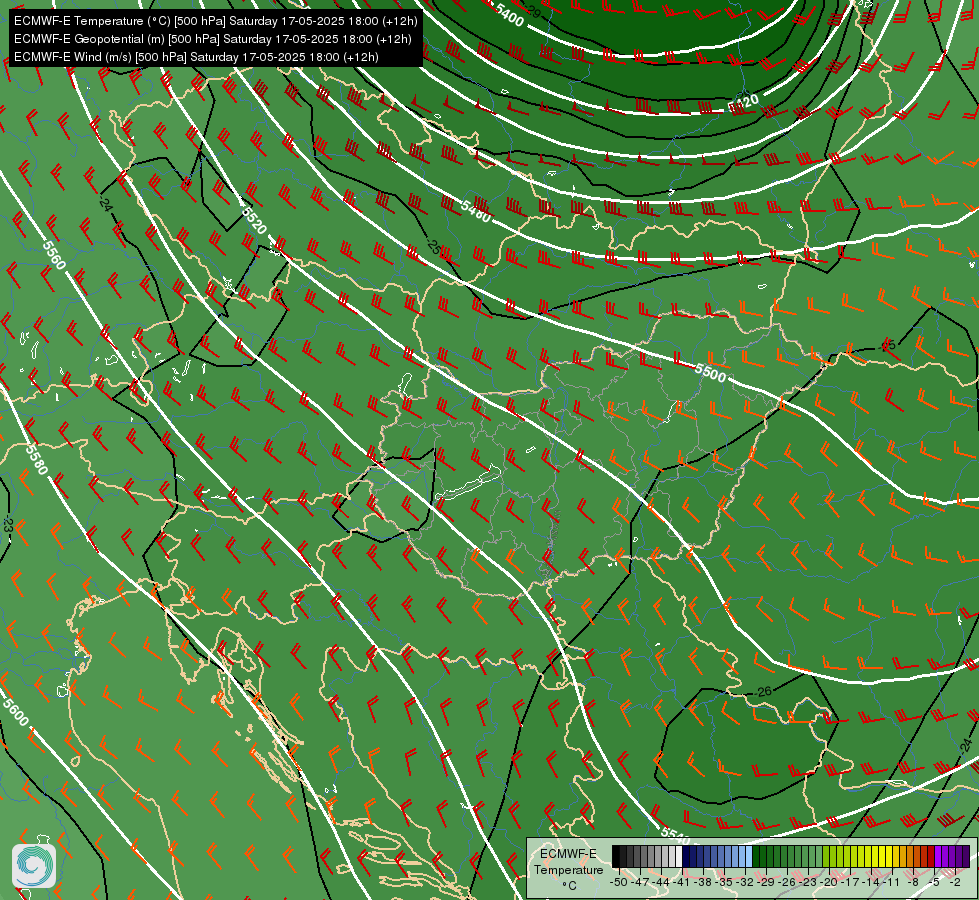979x900 pixels.
Task: Click the -2 value in the legend
Action: (955, 883)
